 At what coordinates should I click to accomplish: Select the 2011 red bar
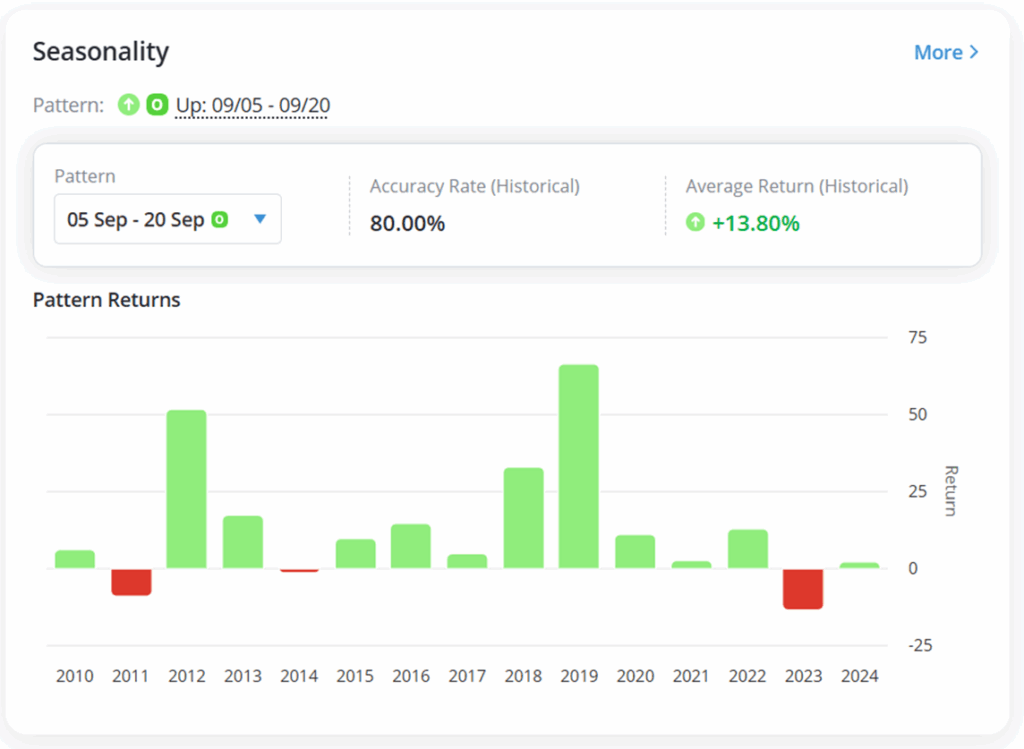coord(131,582)
